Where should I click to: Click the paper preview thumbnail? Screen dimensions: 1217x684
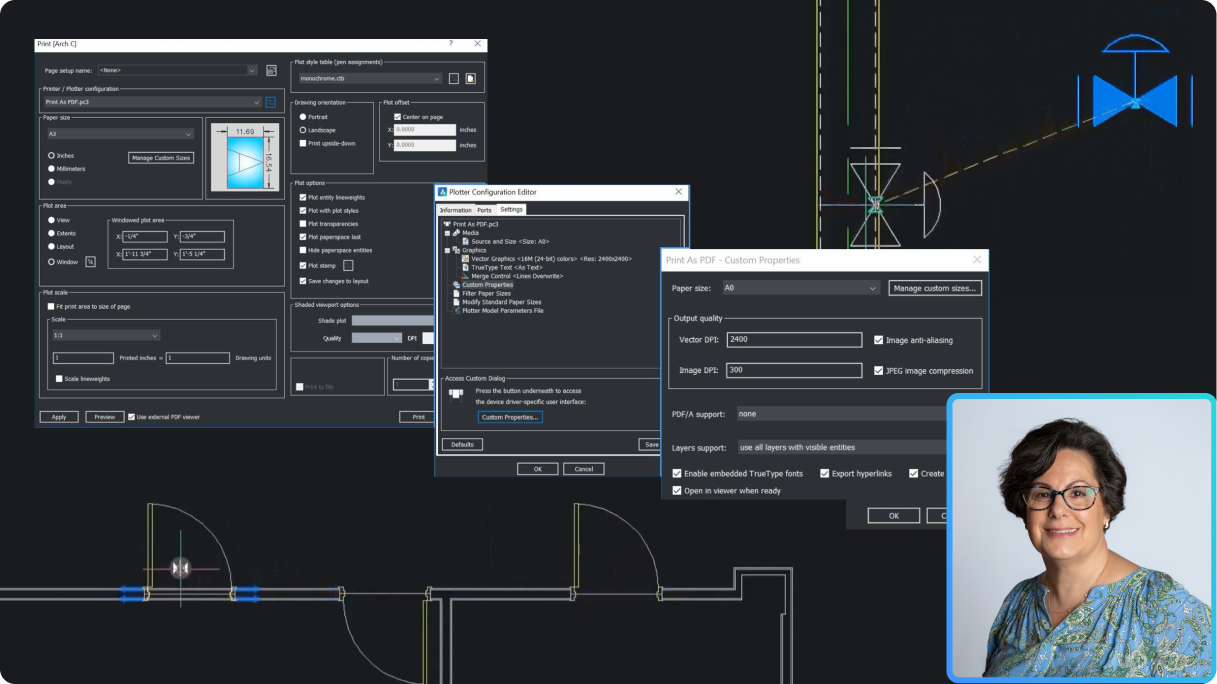245,159
